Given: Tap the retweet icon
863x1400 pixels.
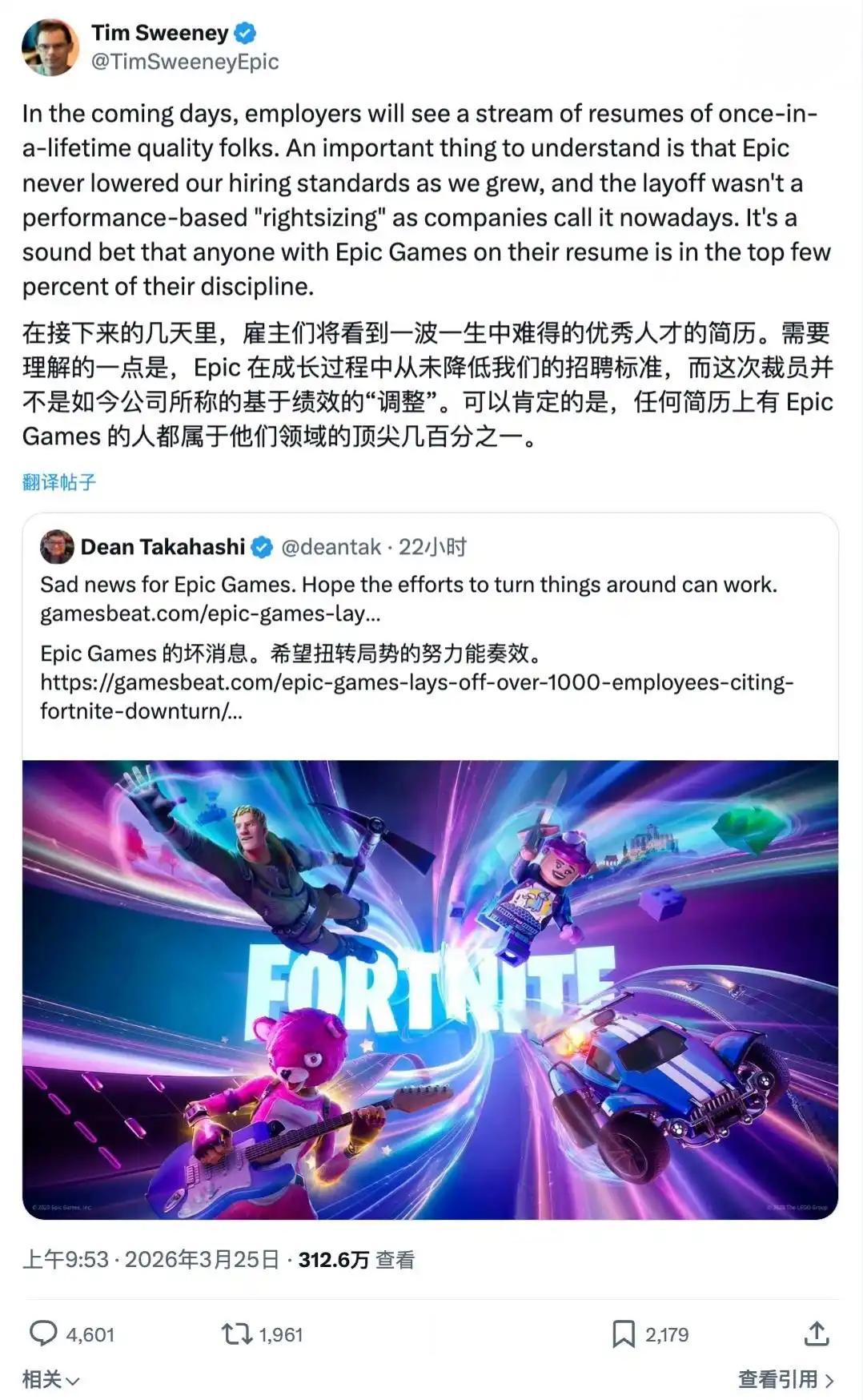Looking at the screenshot, I should point(236,1334).
